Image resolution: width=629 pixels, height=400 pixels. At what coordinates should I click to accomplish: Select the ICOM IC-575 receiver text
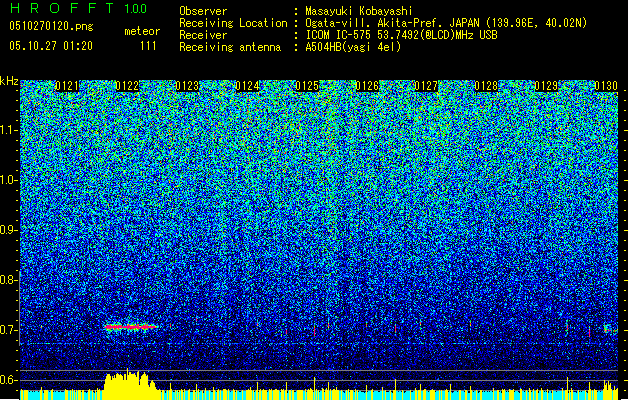click(x=401, y=35)
